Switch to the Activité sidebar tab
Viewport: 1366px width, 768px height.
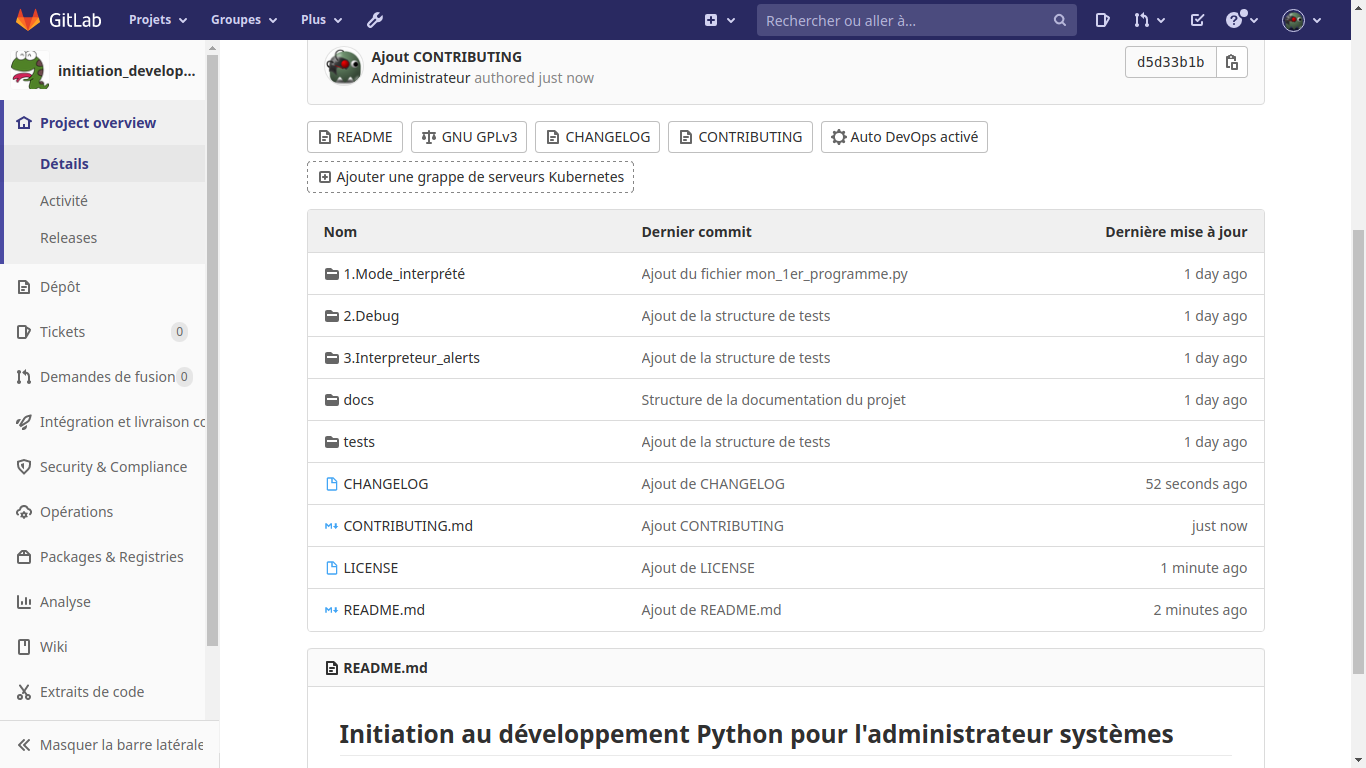coord(64,201)
